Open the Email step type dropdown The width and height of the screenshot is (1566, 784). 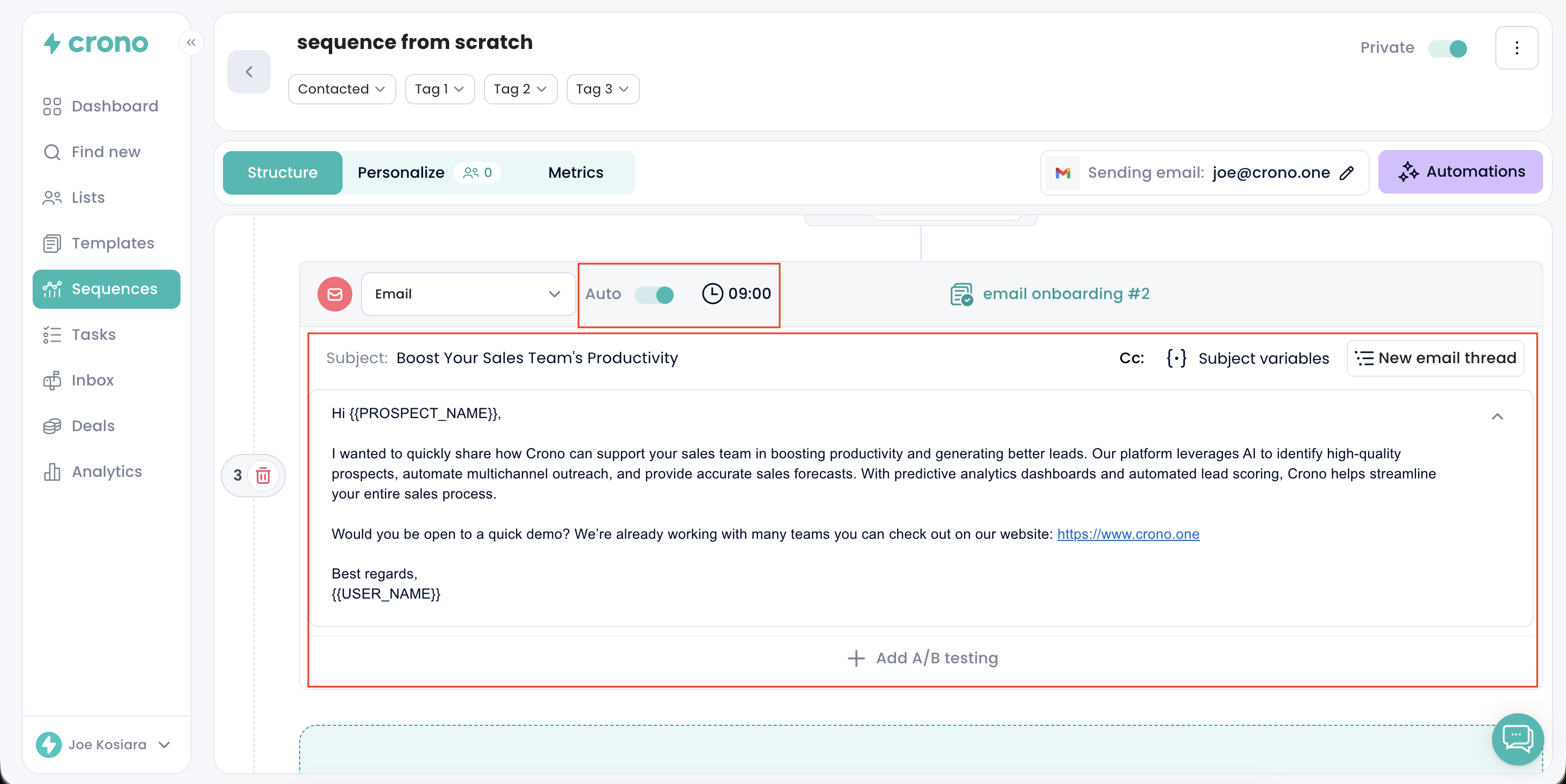[x=468, y=294]
